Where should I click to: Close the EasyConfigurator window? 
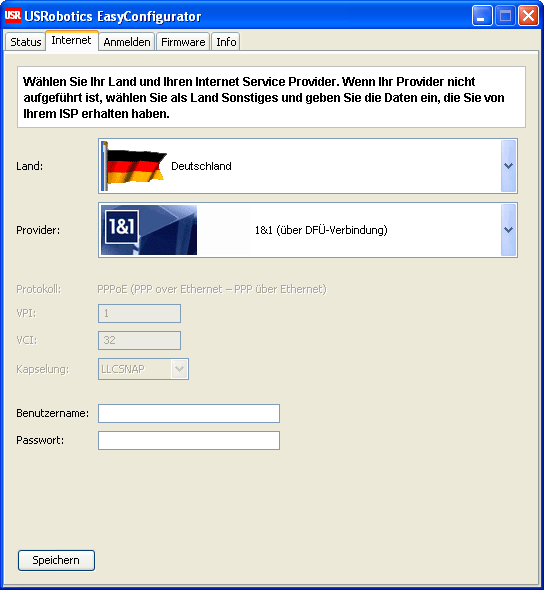pyautogui.click(x=528, y=16)
